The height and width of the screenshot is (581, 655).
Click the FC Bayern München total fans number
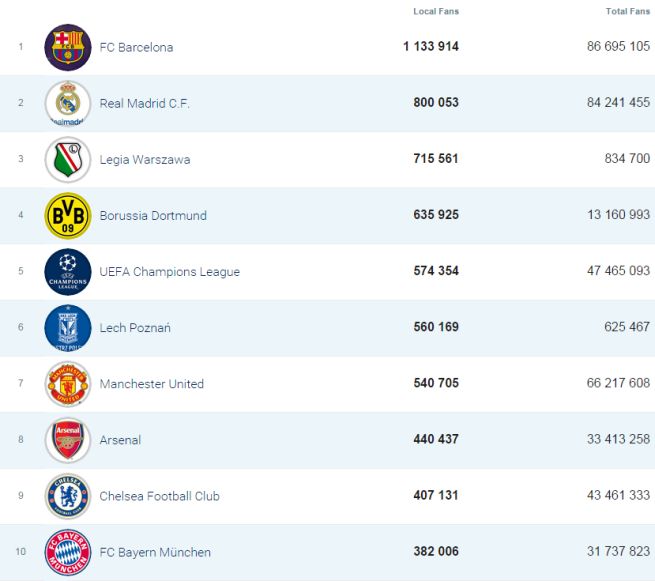(x=613, y=552)
